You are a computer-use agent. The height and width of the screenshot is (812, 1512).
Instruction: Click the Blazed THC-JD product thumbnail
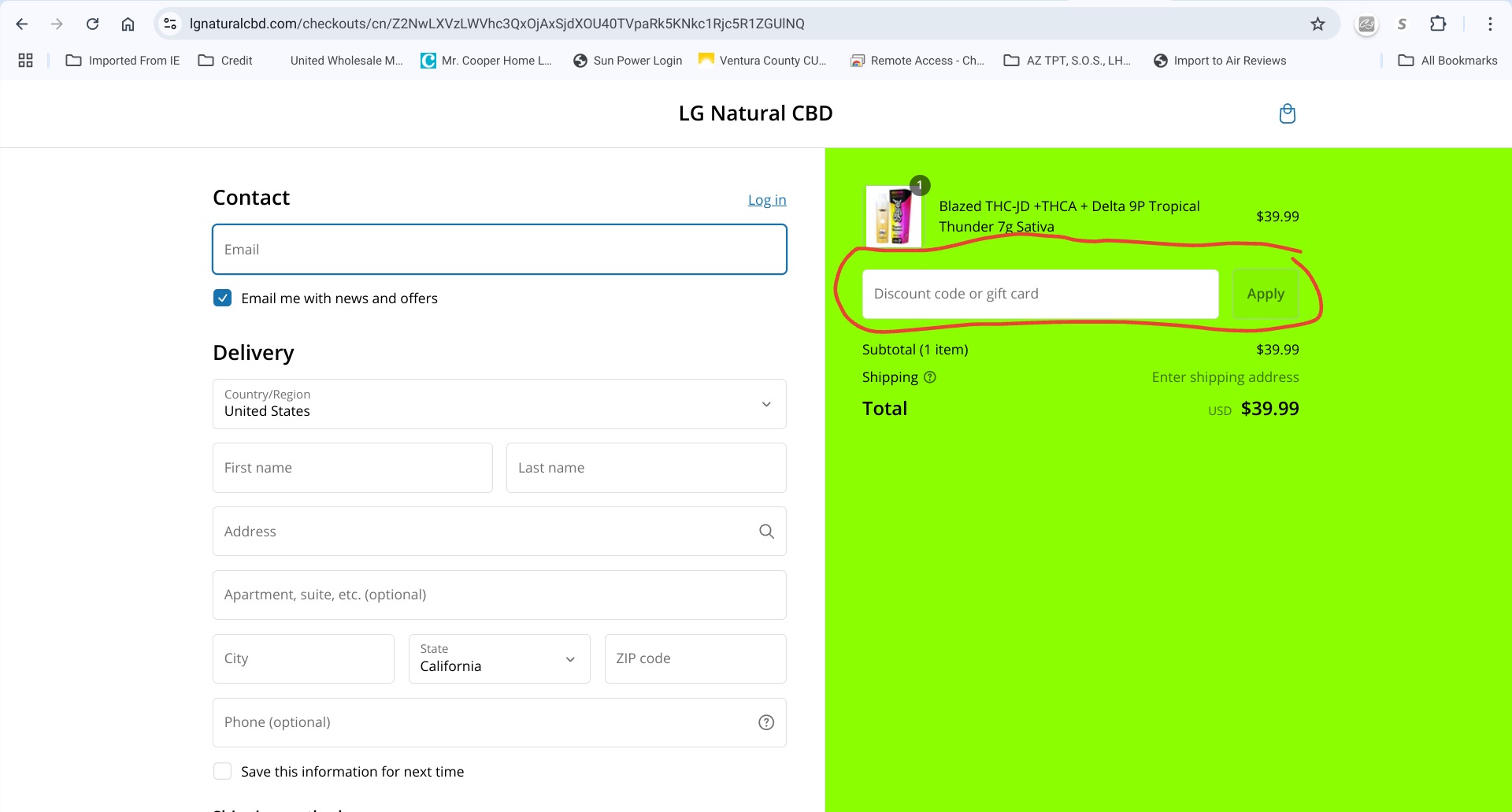point(894,217)
